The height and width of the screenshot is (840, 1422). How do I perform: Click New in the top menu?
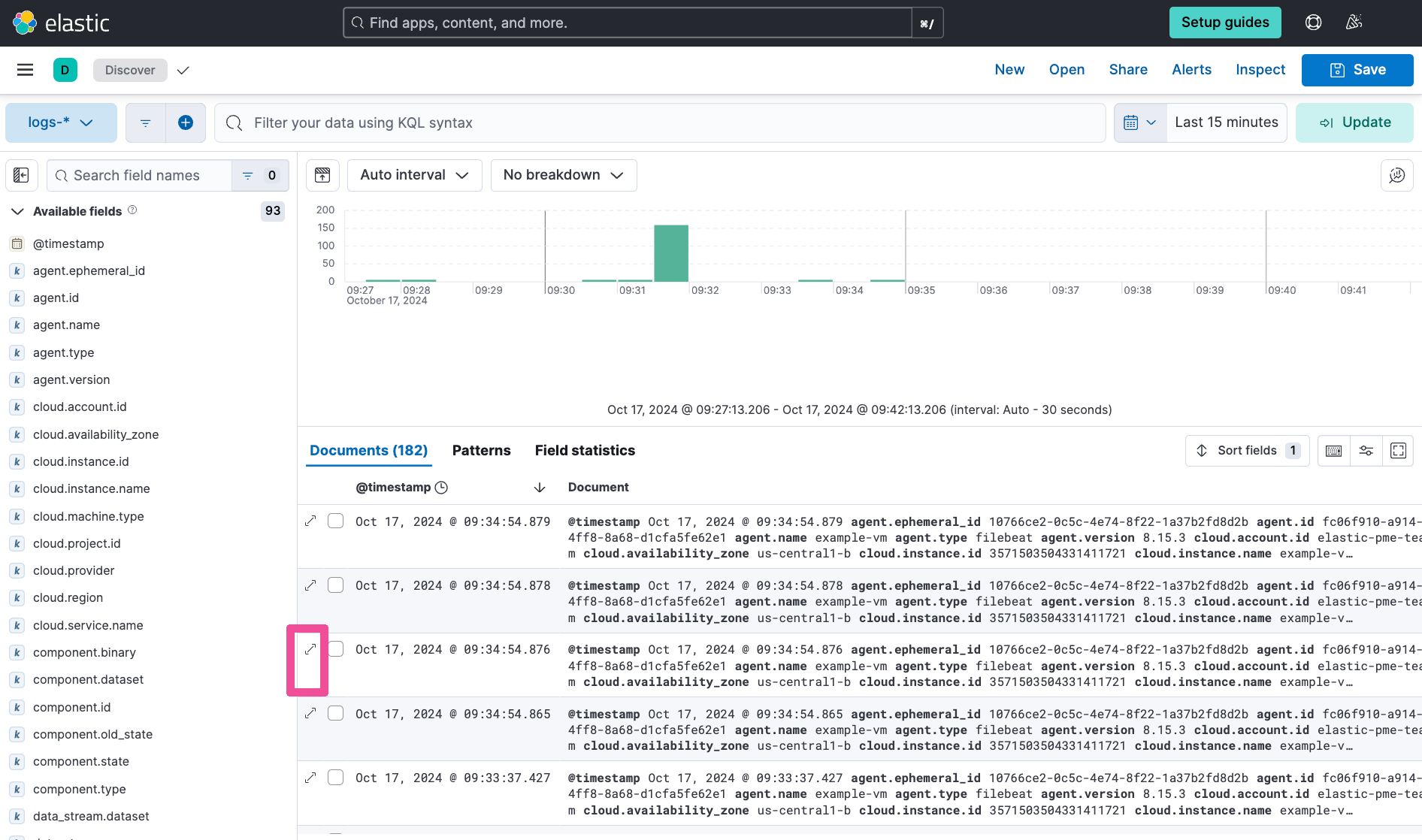pos(1009,70)
